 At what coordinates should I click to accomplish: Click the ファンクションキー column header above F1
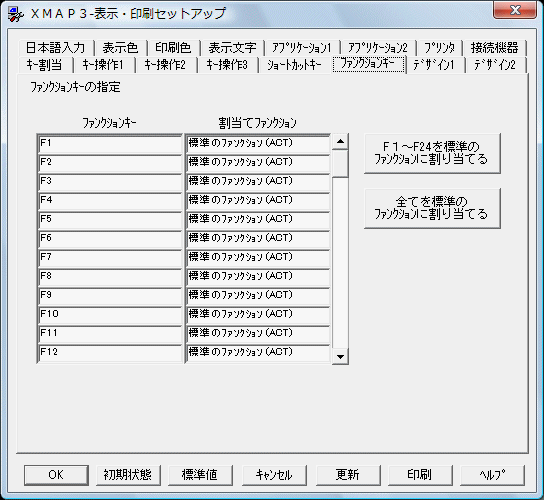pyautogui.click(x=109, y=123)
